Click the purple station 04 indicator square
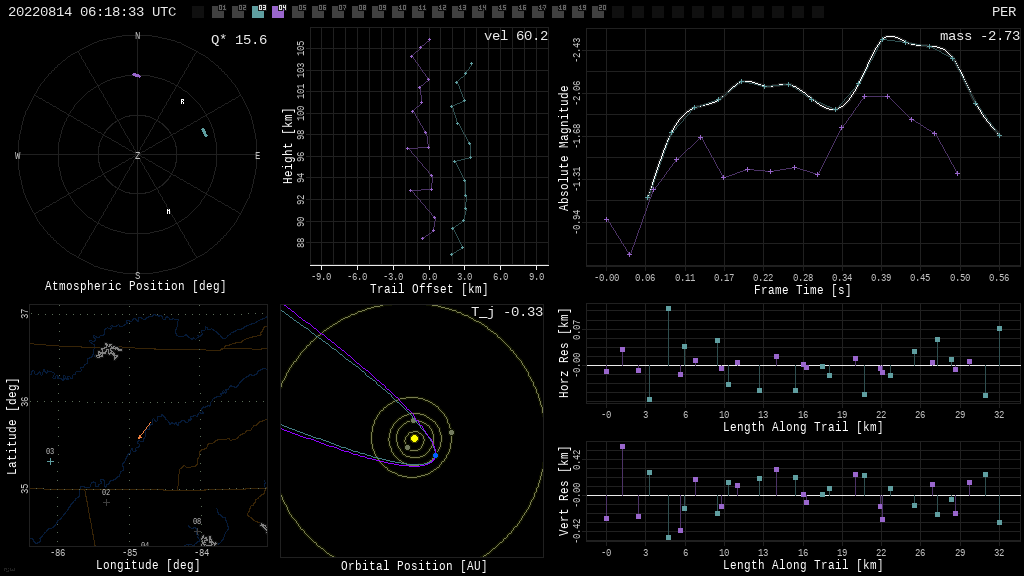Viewport: 1024px width, 576px height. pyautogui.click(x=278, y=13)
